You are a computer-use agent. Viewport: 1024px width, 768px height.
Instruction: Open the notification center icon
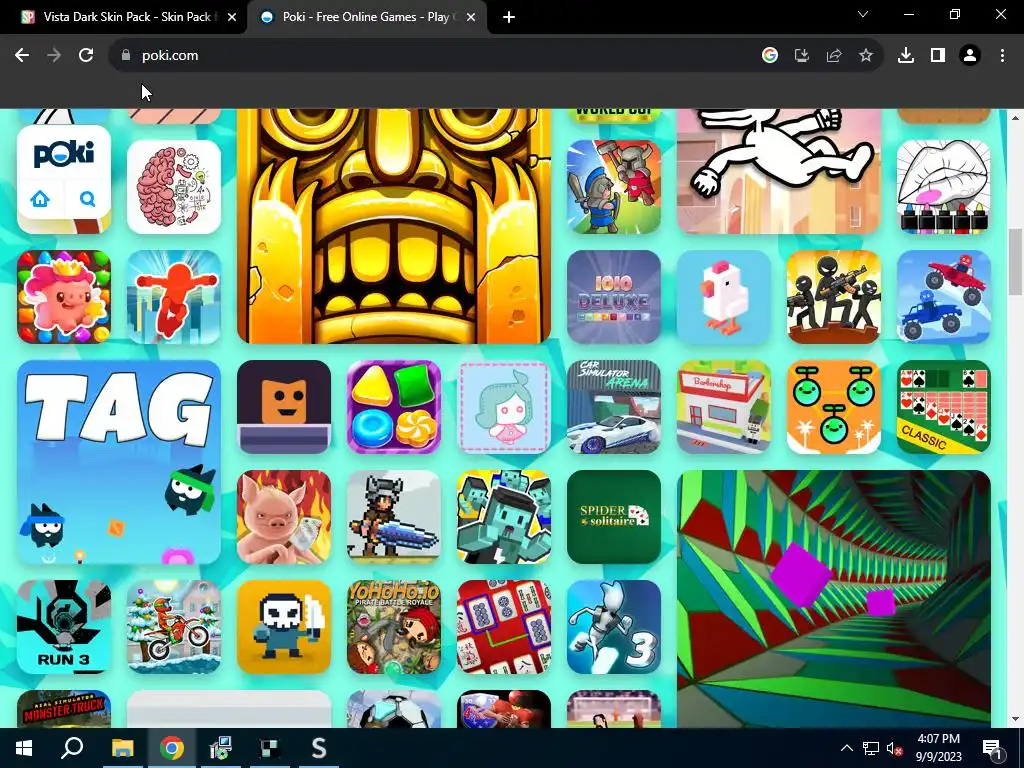coord(992,749)
